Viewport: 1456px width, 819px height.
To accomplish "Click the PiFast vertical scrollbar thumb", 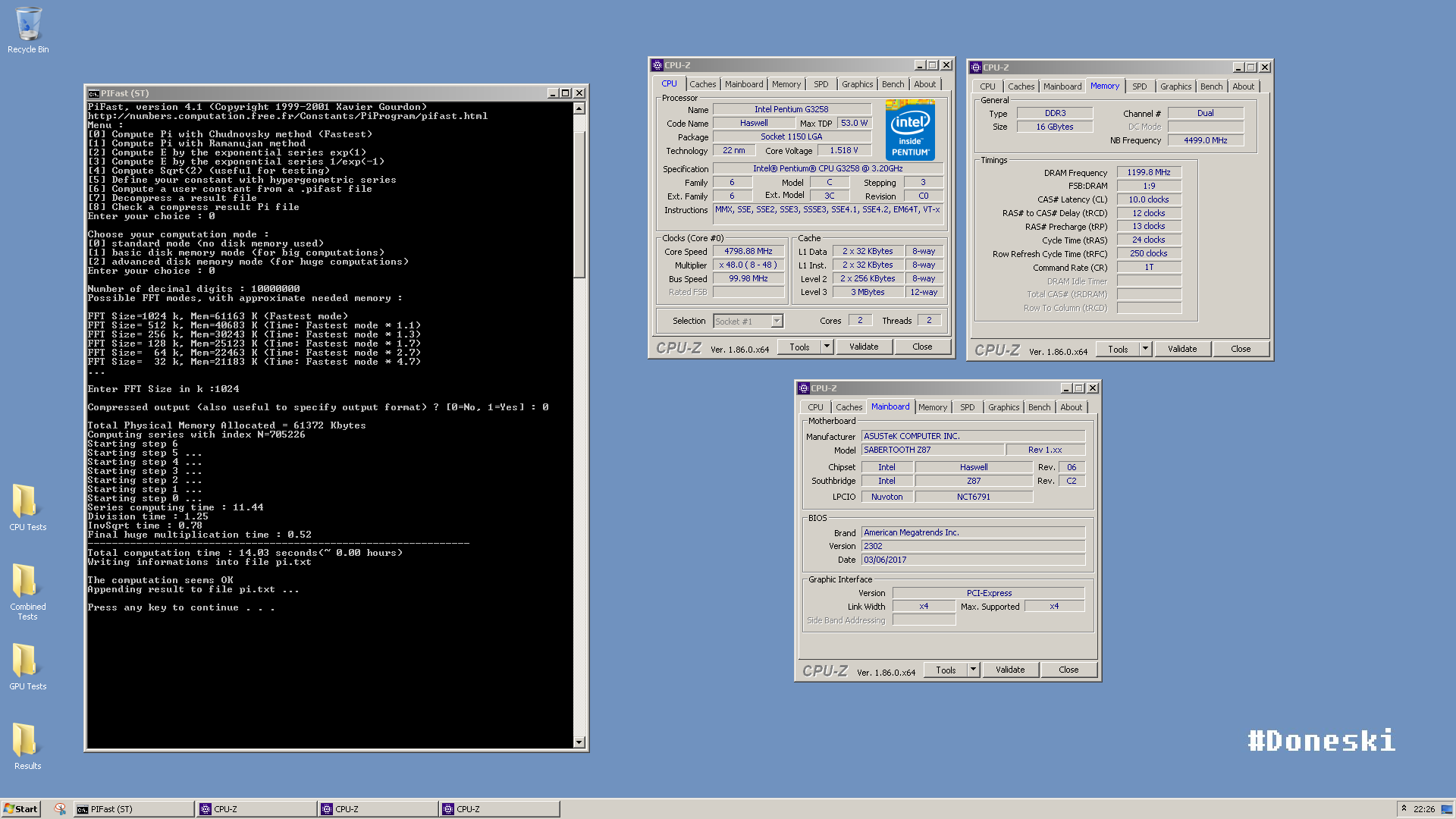I will 579,205.
